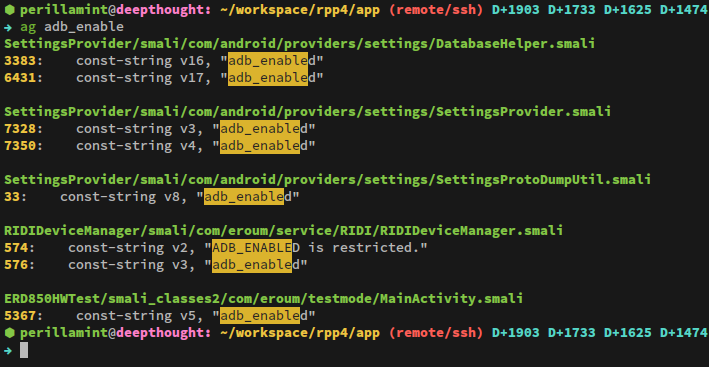Select highlighted match on the const-string v3 line 7328
Viewport: 709px width, 367px height.
(x=260, y=129)
